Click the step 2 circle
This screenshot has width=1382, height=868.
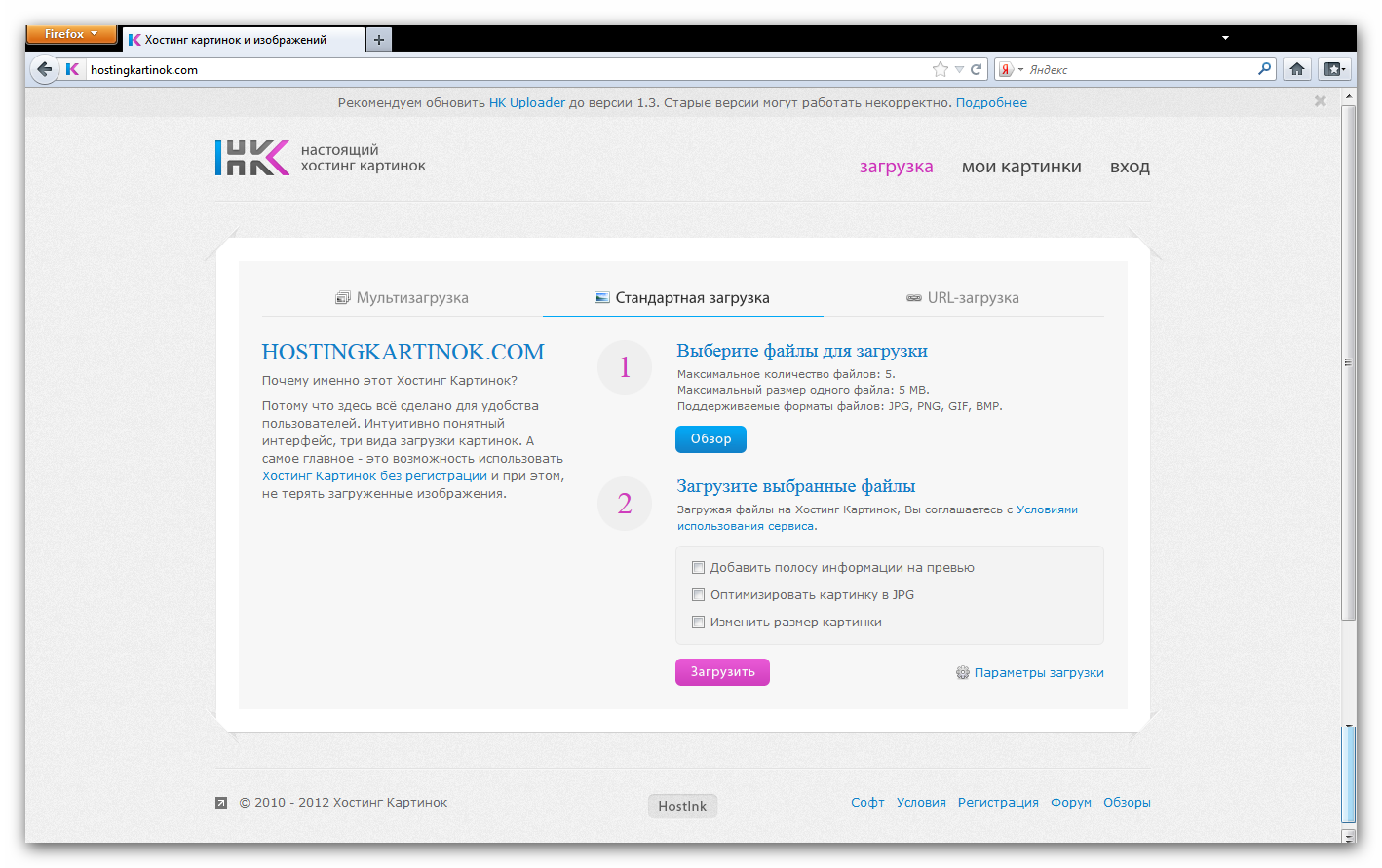[625, 504]
